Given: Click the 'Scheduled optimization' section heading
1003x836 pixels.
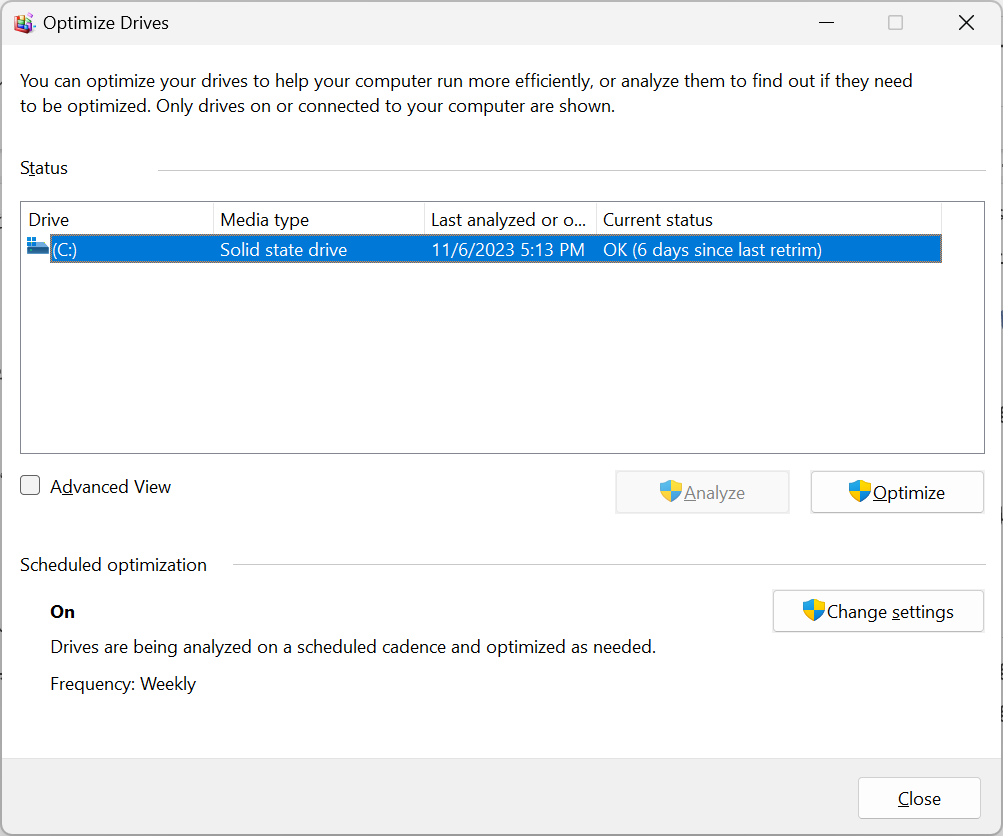Looking at the screenshot, I should 113,565.
